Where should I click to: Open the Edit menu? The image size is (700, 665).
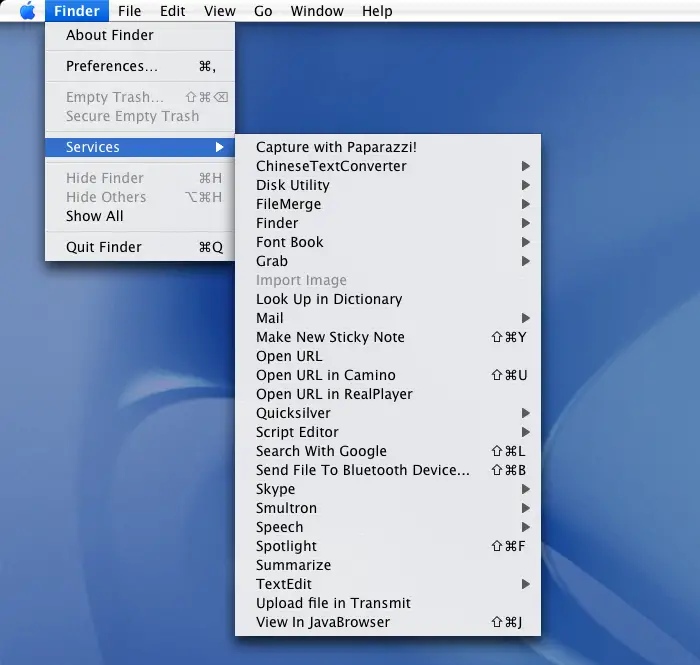172,11
